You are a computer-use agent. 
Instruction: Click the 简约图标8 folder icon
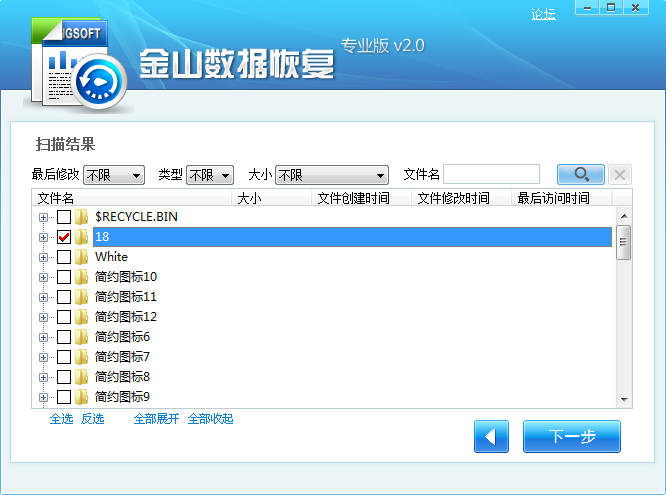coord(82,376)
